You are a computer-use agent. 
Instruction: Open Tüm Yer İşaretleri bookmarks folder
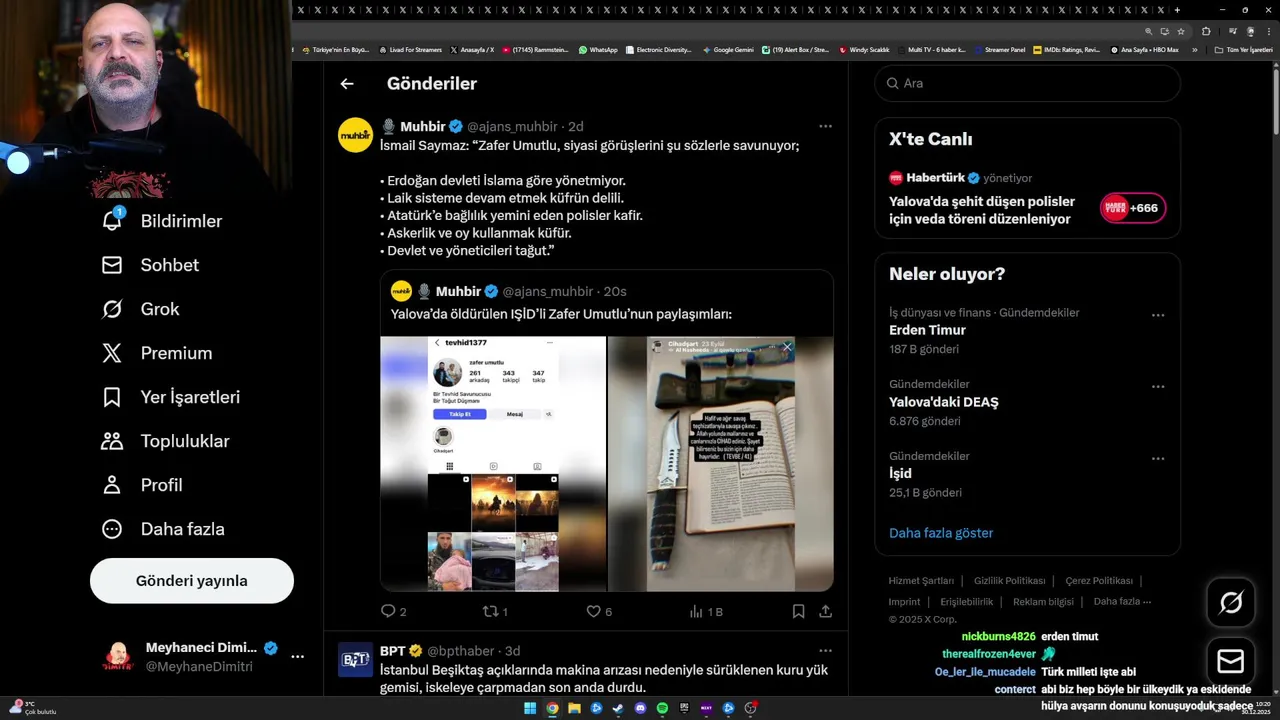point(1243,49)
